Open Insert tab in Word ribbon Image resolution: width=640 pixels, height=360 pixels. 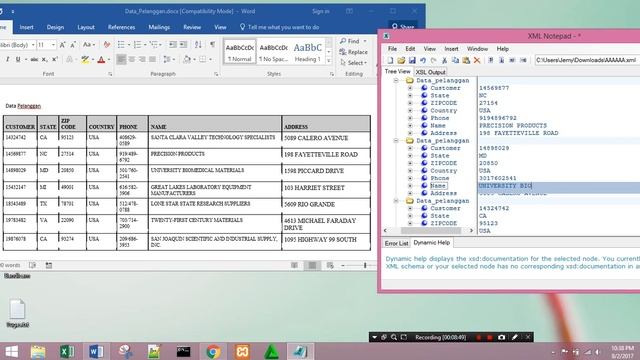click(x=27, y=27)
